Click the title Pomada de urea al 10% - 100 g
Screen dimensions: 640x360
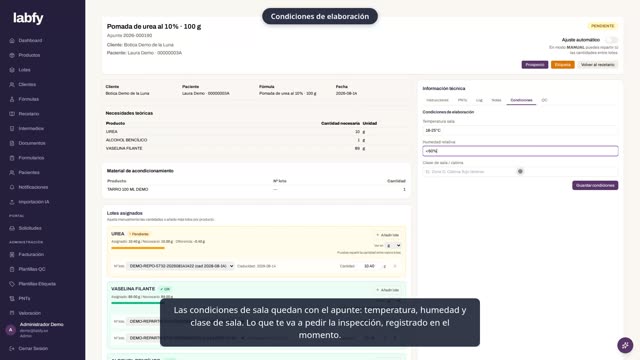154,27
